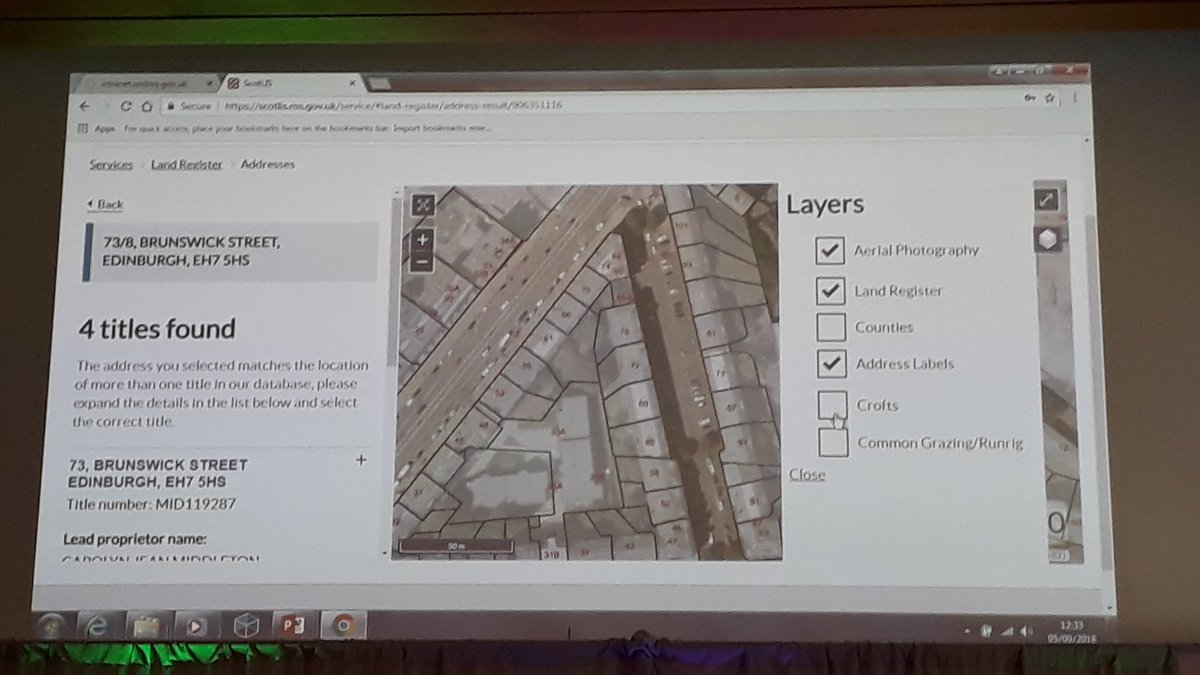Image resolution: width=1200 pixels, height=675 pixels.
Task: Switch to PowerPoint from taskbar
Action: tap(293, 625)
